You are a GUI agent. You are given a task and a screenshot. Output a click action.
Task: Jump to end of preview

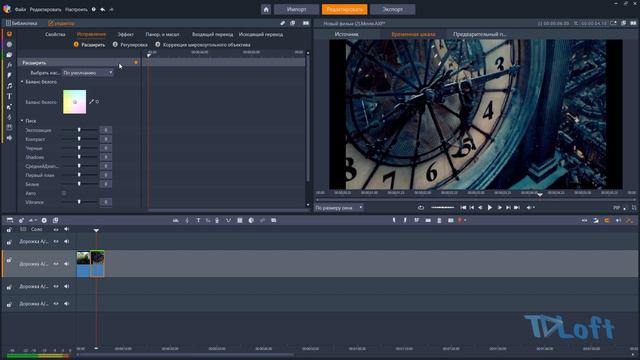(517, 208)
